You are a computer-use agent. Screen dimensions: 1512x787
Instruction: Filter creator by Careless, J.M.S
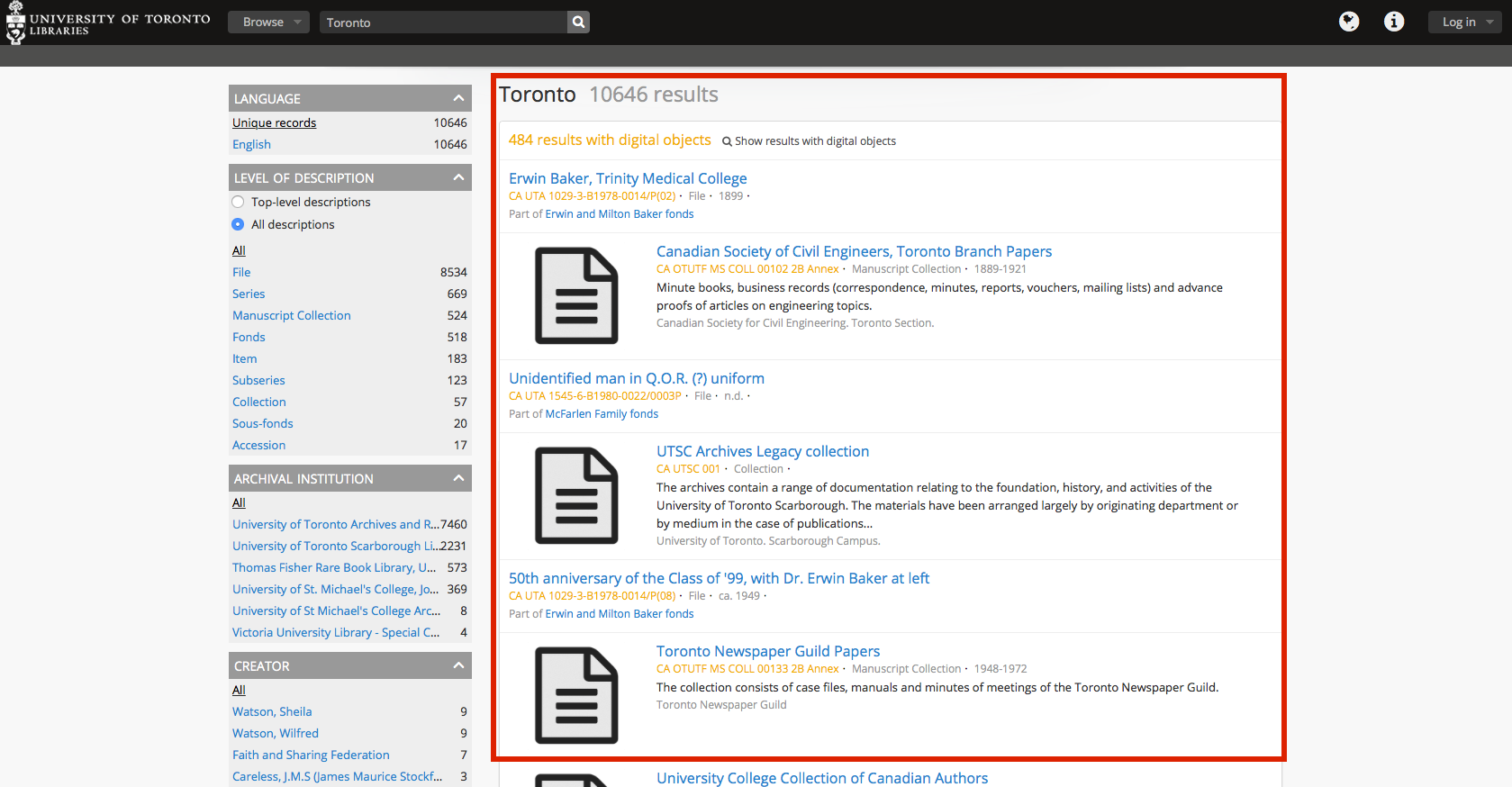pyautogui.click(x=337, y=776)
